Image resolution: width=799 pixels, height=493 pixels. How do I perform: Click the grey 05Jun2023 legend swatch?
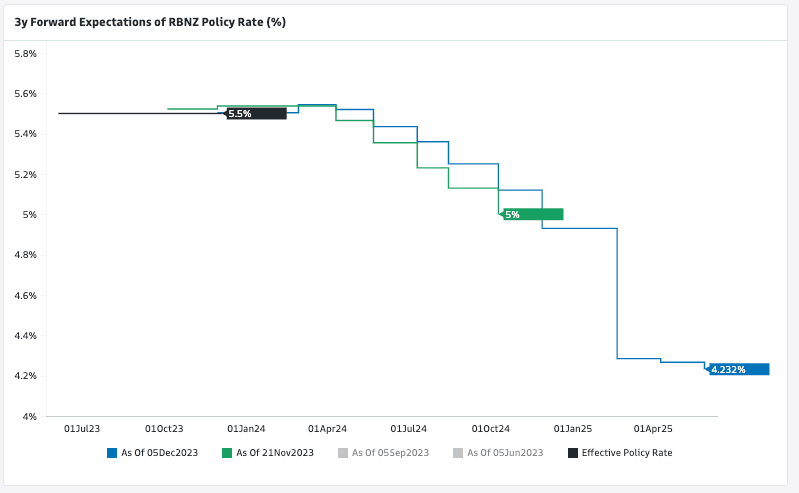[458, 453]
